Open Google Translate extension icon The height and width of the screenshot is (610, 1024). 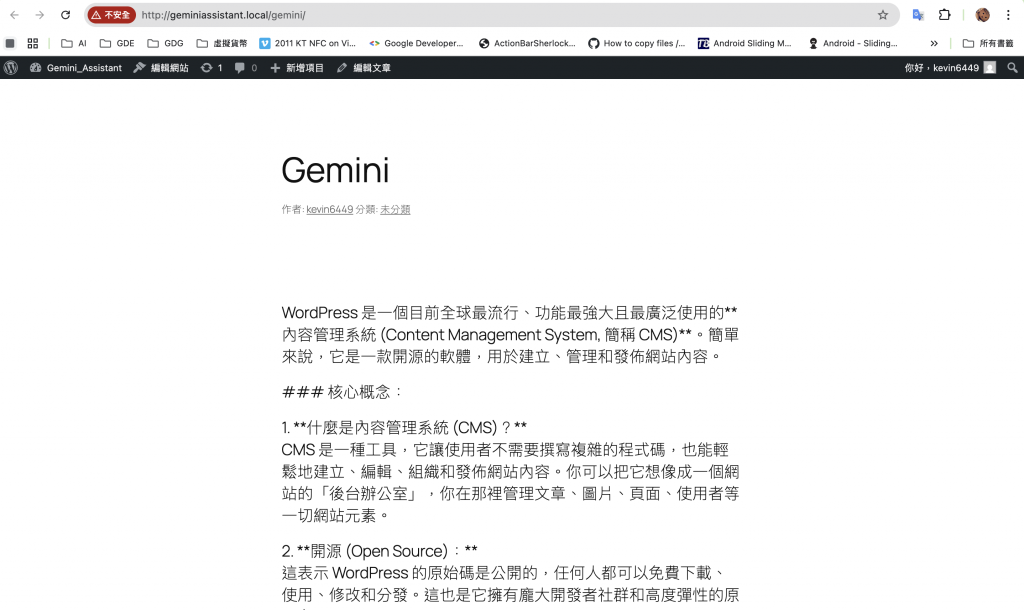(918, 15)
